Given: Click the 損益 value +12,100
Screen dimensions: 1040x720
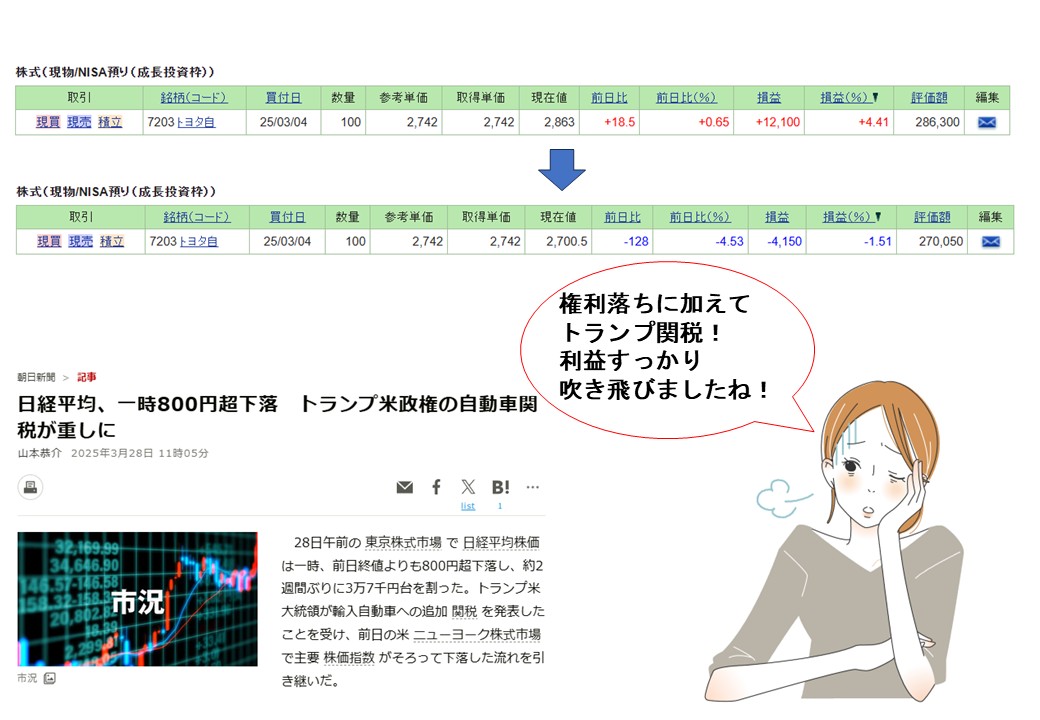Looking at the screenshot, I should click(778, 122).
